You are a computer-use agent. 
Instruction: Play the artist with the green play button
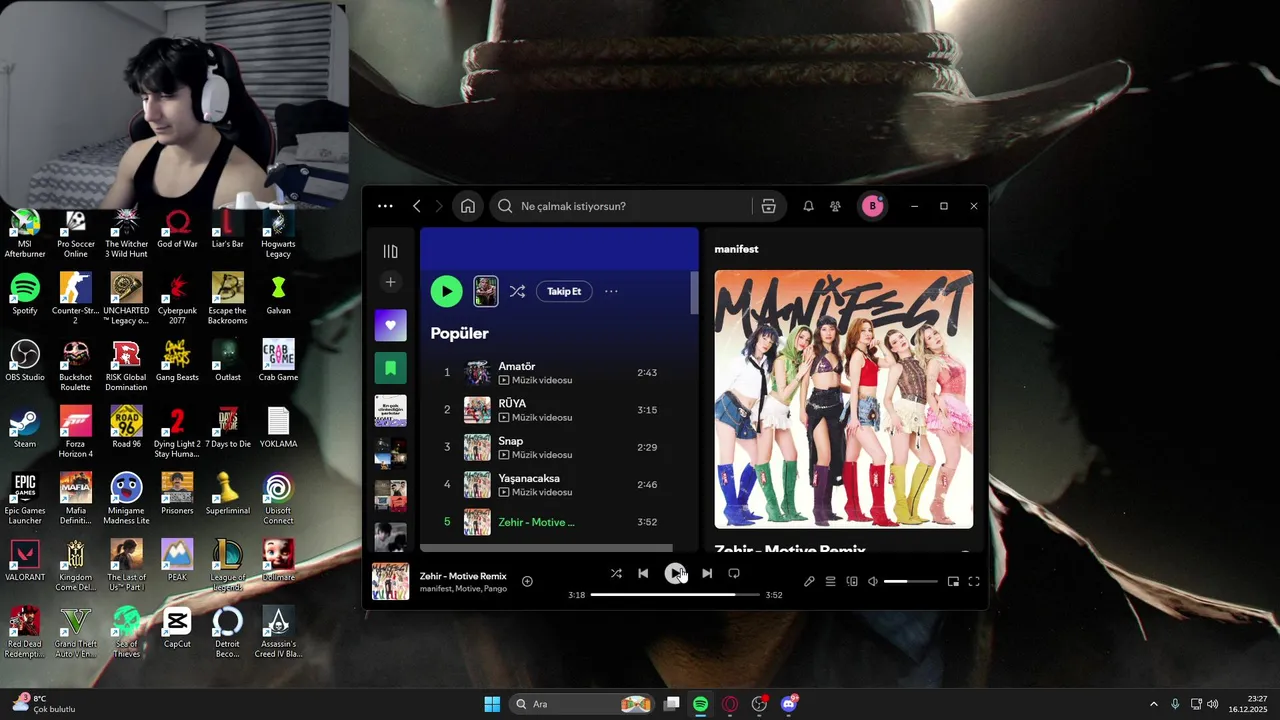(447, 291)
